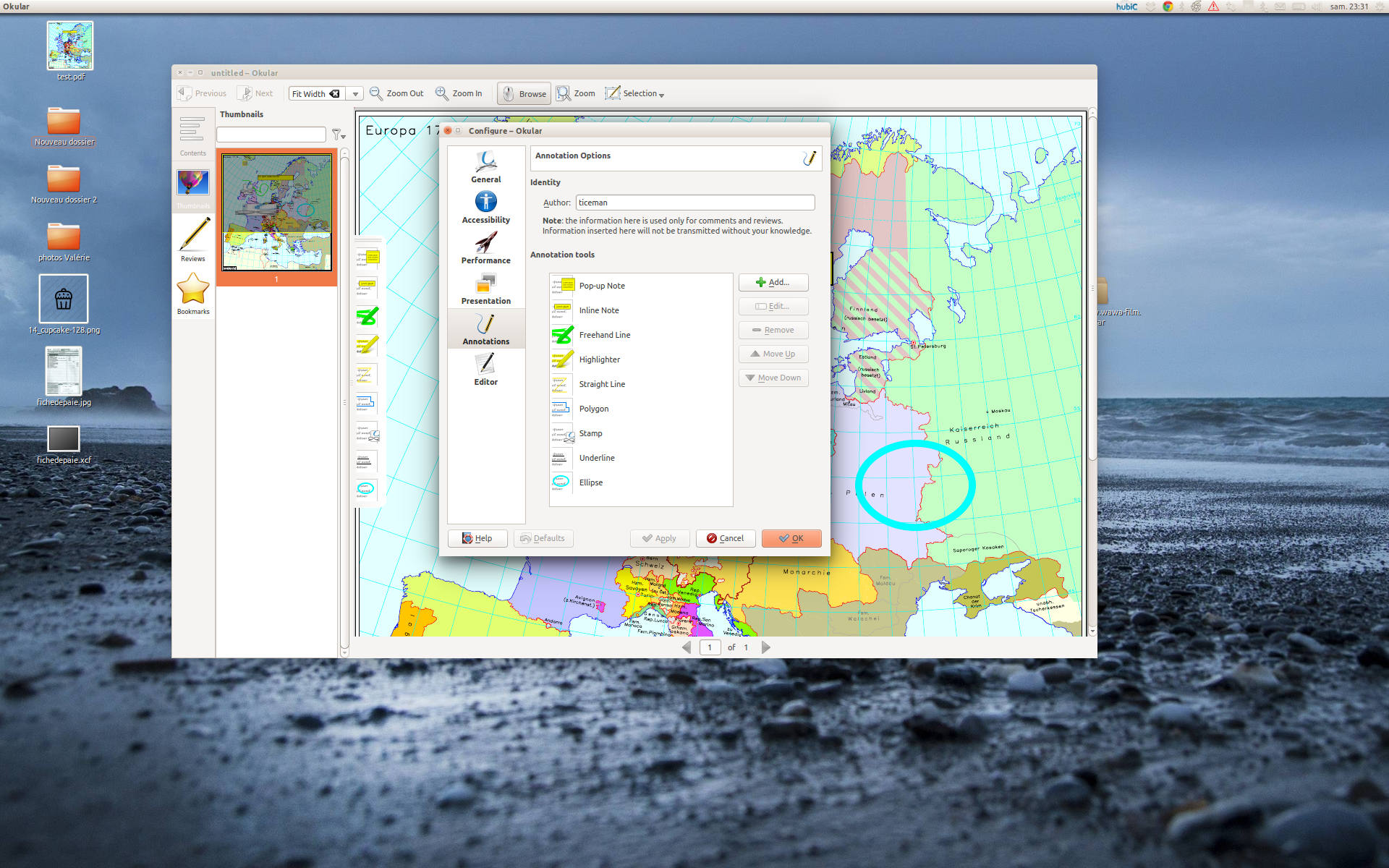Open the Bookmarks sidebar panel

point(193,294)
